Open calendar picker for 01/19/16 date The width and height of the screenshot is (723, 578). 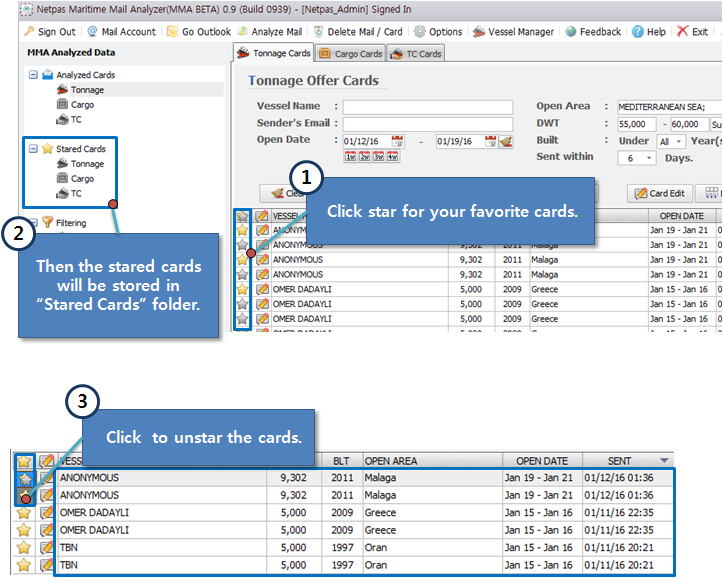[x=491, y=141]
